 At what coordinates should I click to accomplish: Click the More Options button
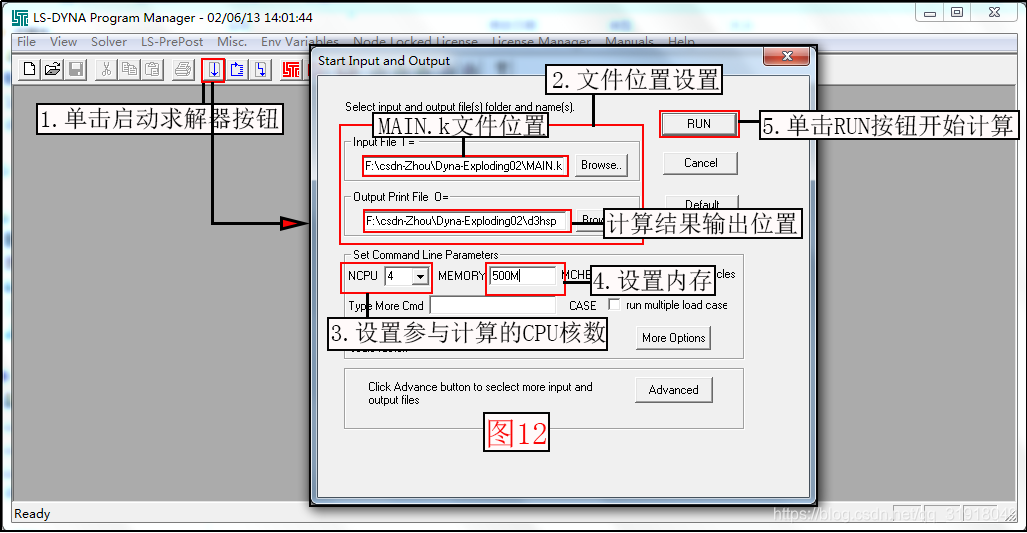pos(673,338)
